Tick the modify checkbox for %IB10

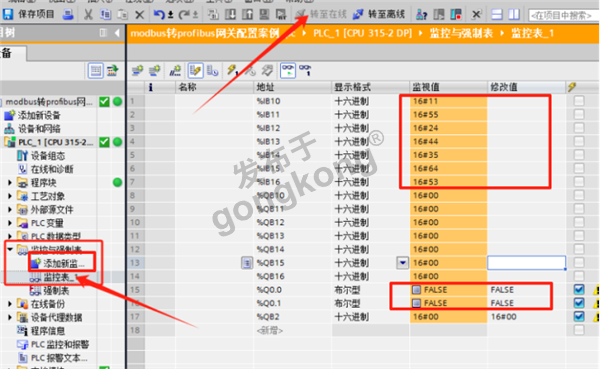click(579, 101)
